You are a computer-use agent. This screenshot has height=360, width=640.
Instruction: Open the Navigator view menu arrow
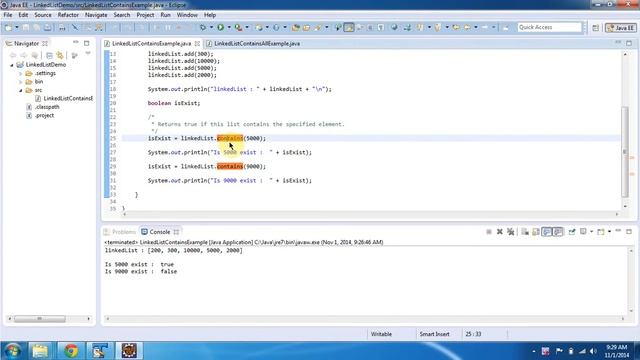click(x=88, y=54)
